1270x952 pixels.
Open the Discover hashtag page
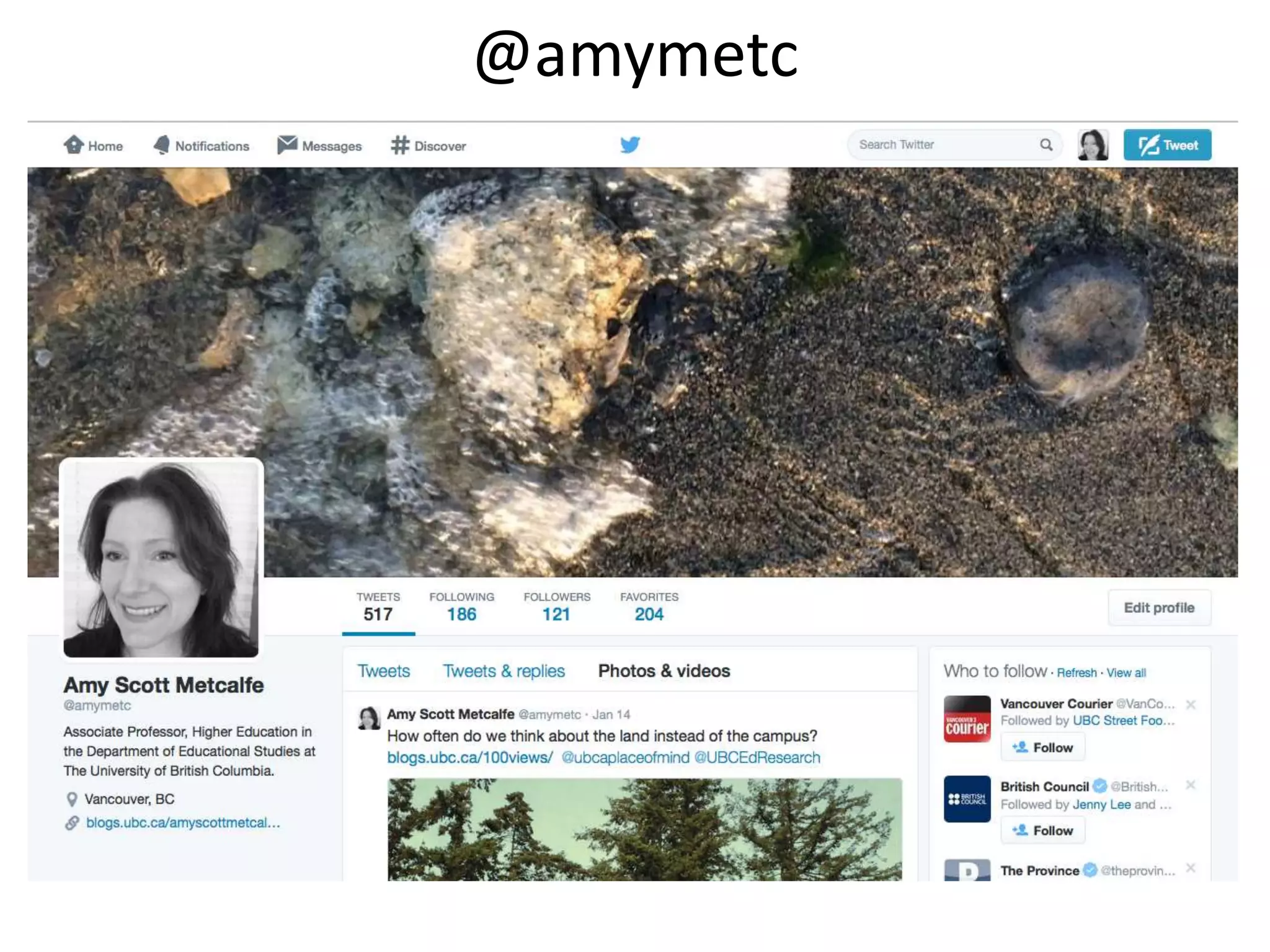(429, 146)
